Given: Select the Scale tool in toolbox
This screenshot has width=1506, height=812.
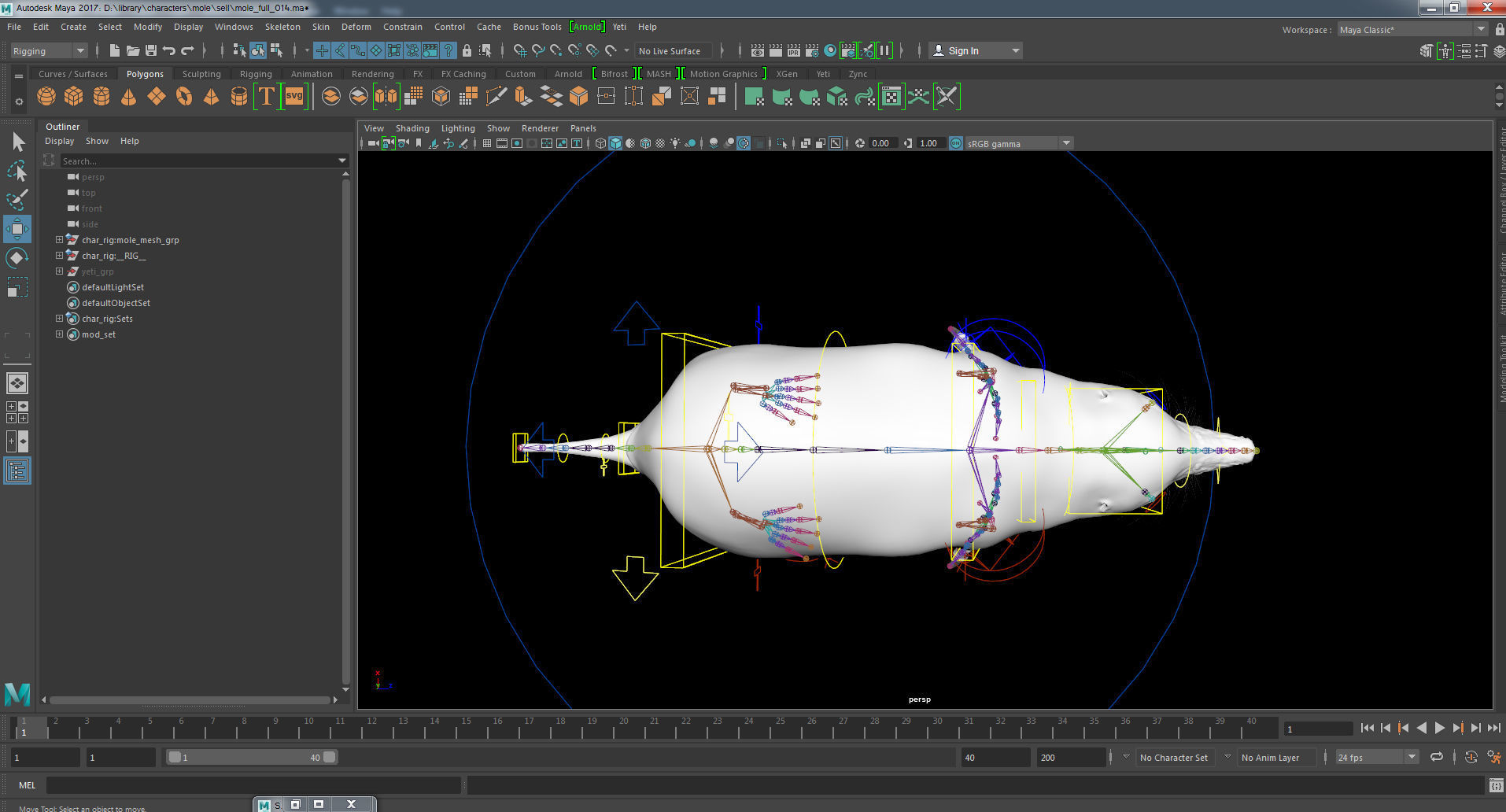Looking at the screenshot, I should point(17,287).
